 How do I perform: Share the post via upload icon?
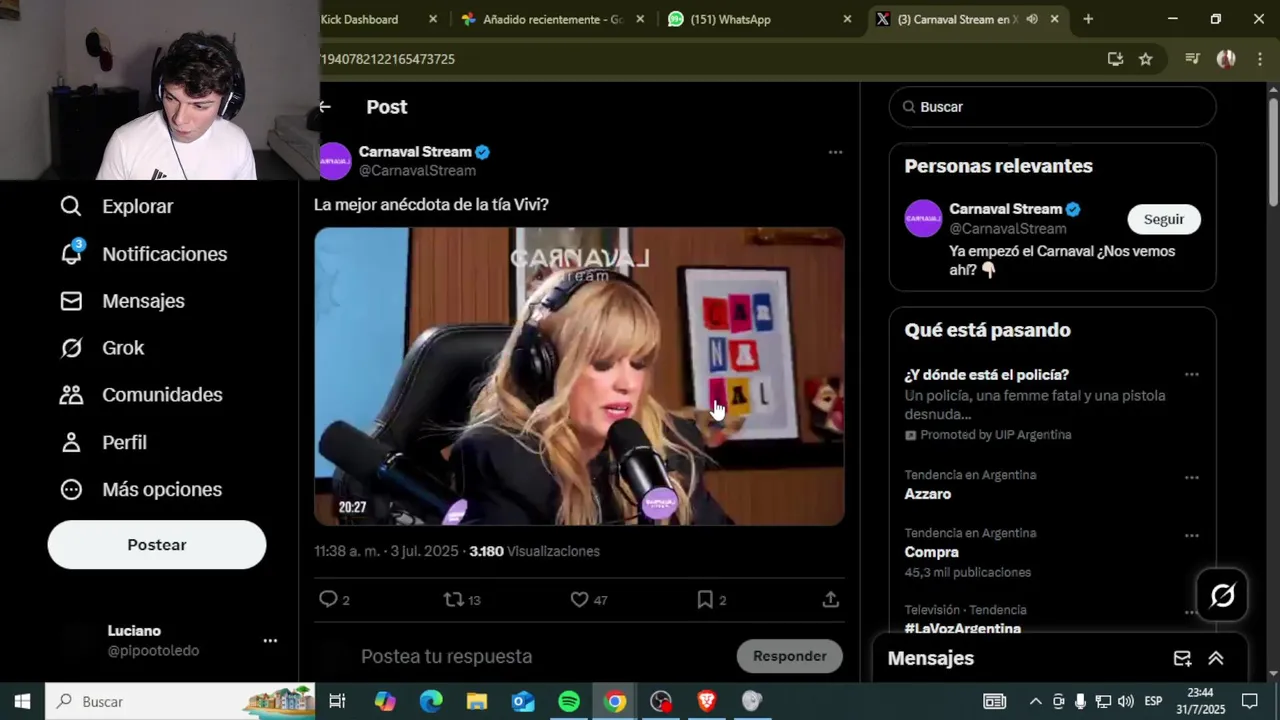830,599
